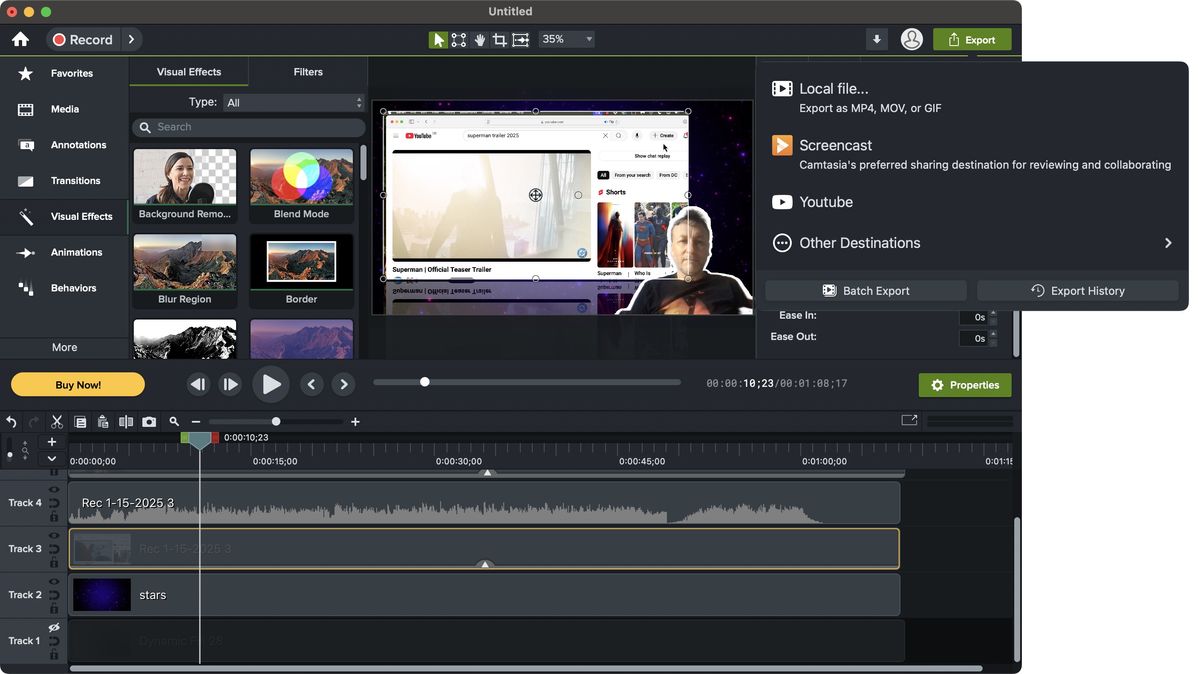Lock Track 4
Viewport: 1200px width, 674px height.
point(54,517)
